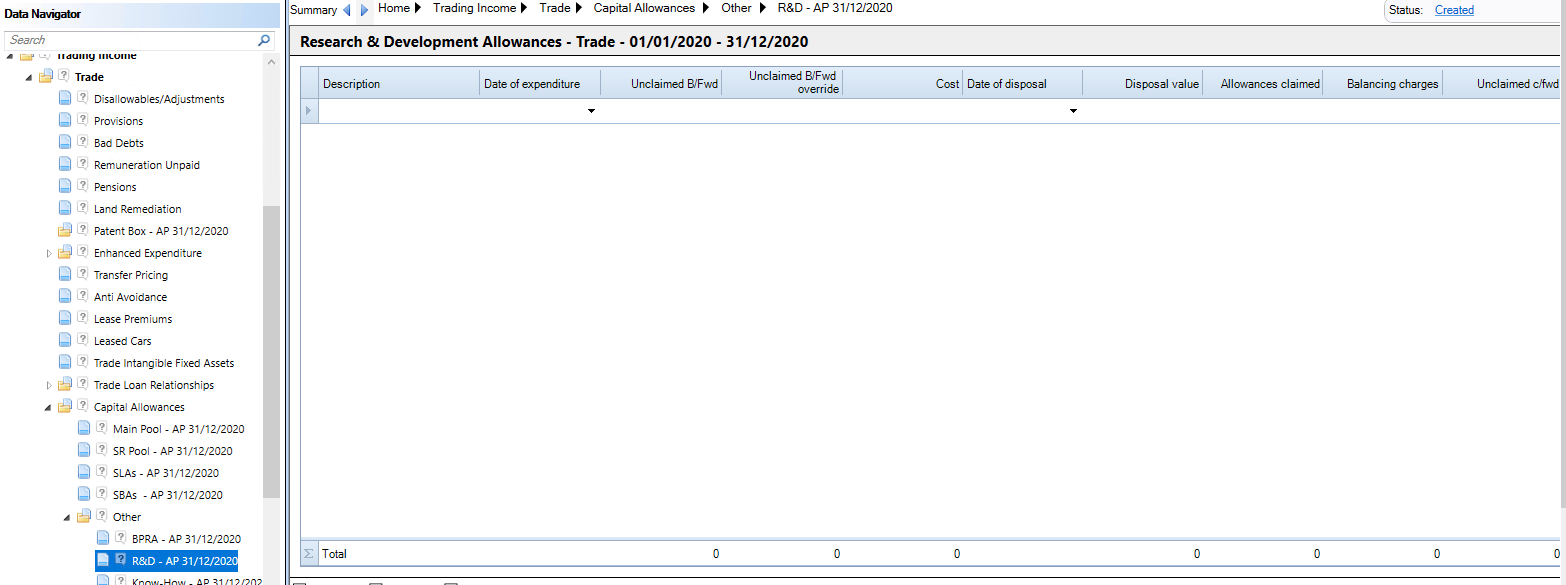Click the tree scrollbar up arrow
1566x585 pixels.
271,61
